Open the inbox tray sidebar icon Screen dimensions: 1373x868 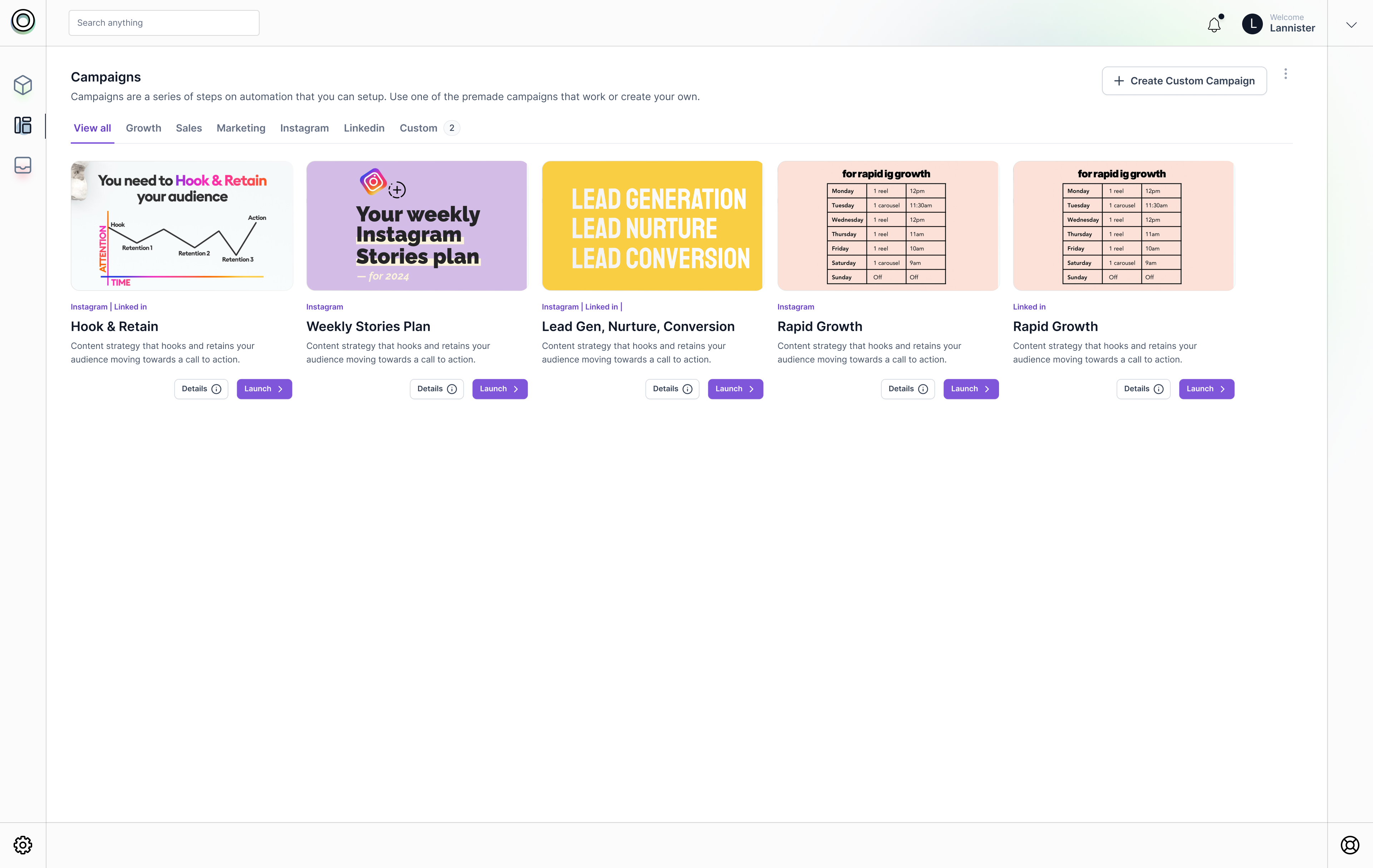coord(23,165)
